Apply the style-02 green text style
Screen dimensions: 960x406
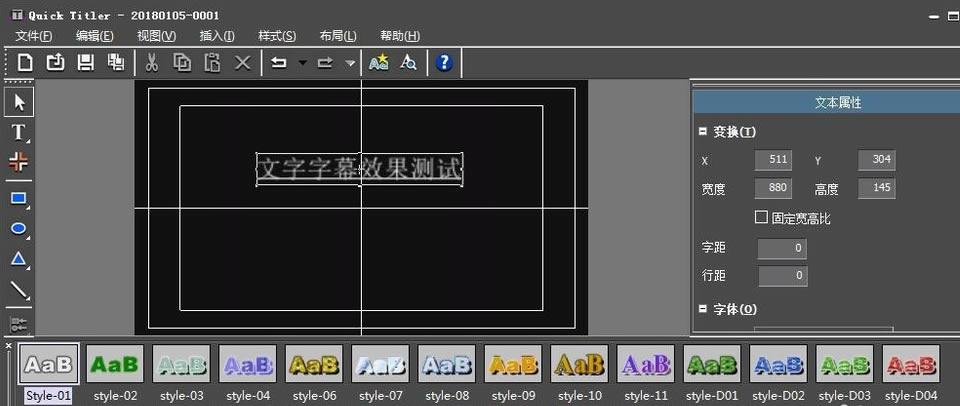coord(115,365)
